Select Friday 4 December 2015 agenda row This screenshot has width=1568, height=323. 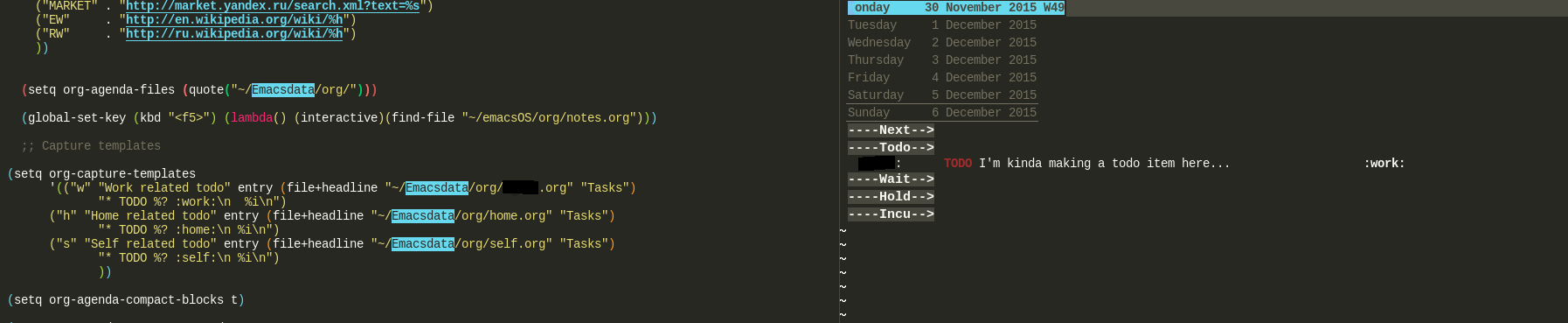click(x=942, y=78)
